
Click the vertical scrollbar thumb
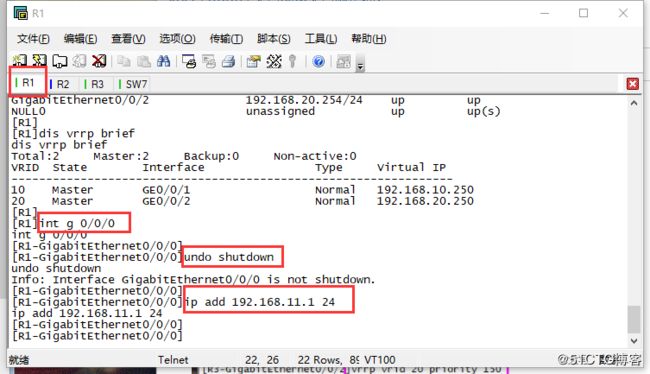[634, 319]
